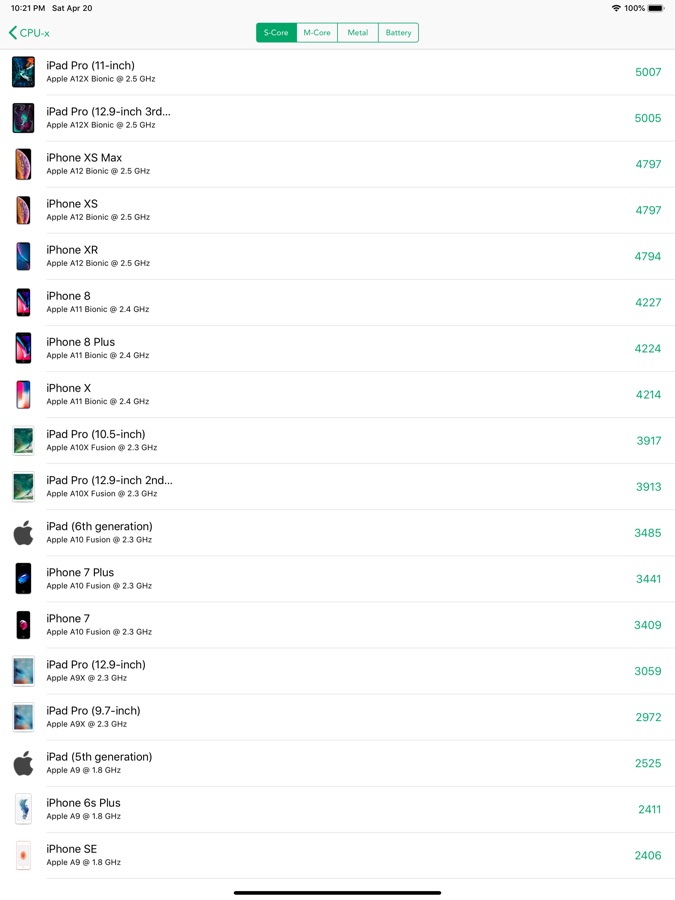
Task: Open the Metal benchmark tab
Action: (x=358, y=33)
